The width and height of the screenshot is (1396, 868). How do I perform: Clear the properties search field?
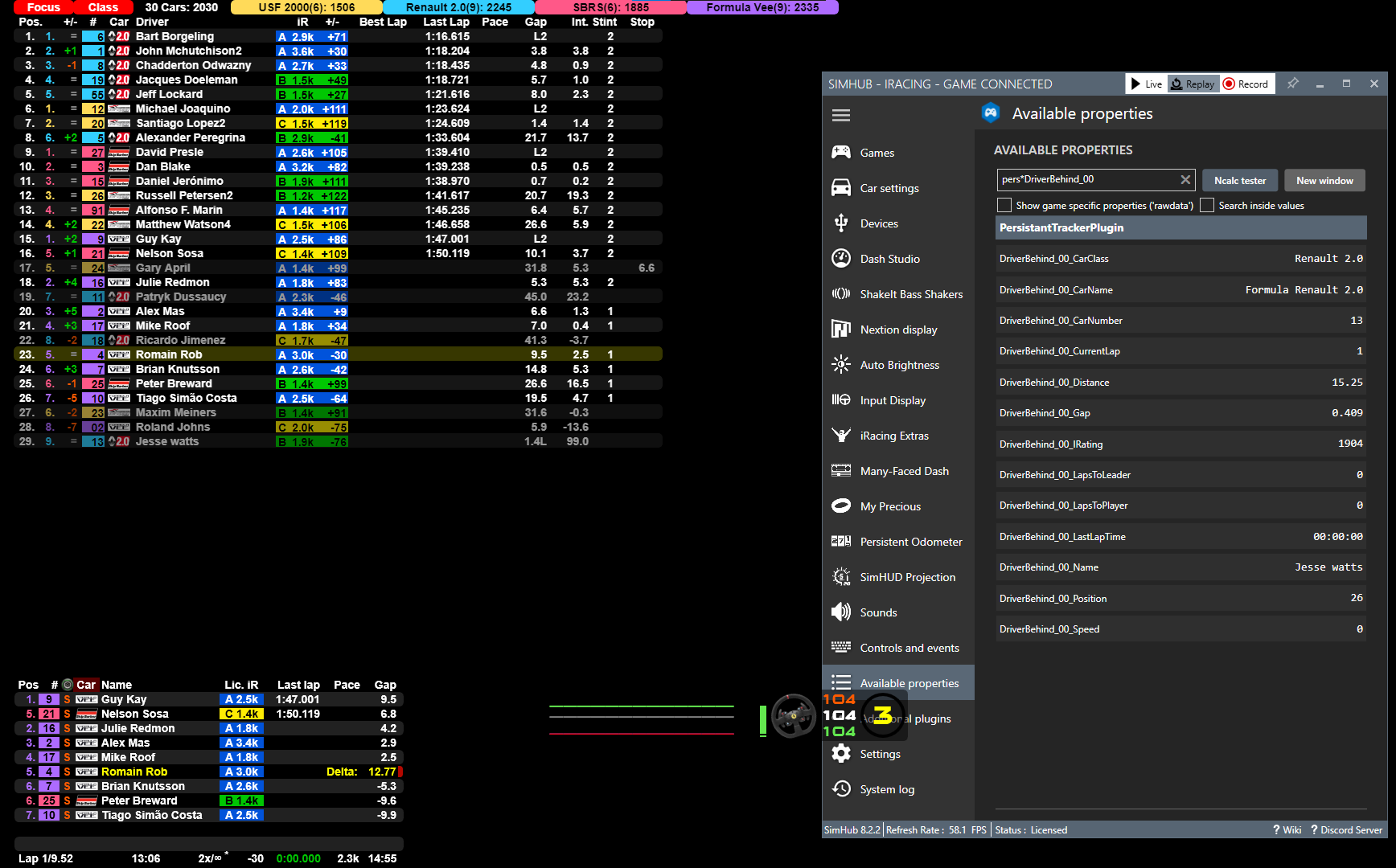tap(1185, 179)
